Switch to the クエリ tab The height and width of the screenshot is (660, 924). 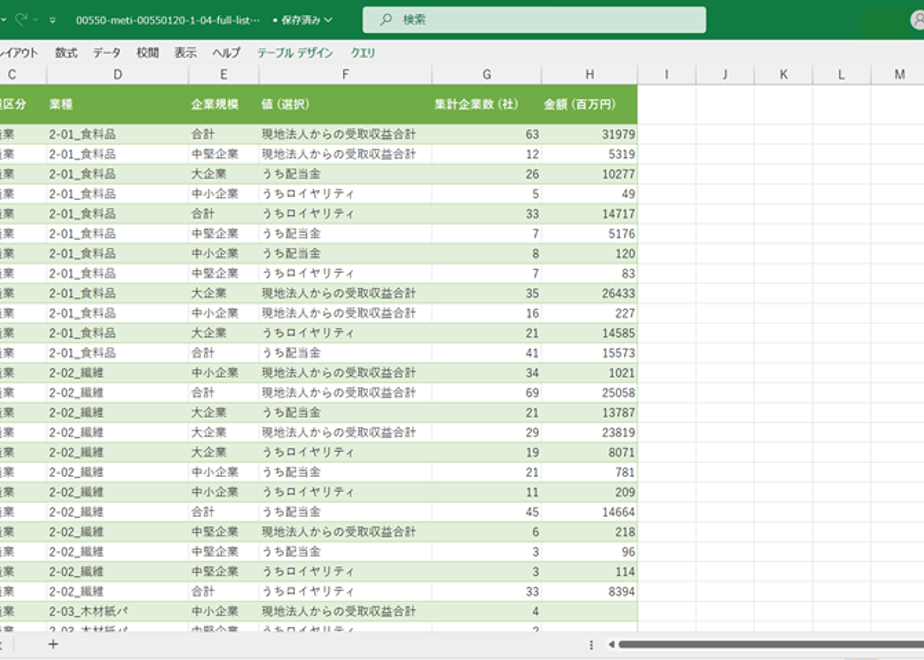[x=363, y=53]
